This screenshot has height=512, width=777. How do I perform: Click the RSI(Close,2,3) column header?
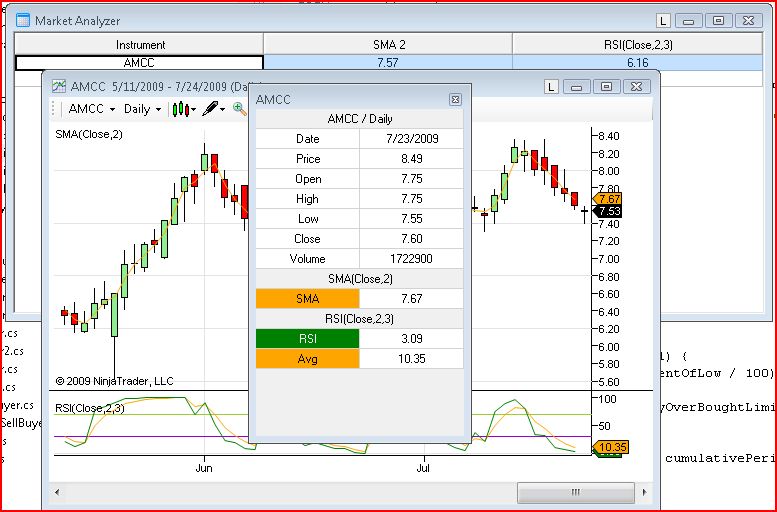(637, 45)
